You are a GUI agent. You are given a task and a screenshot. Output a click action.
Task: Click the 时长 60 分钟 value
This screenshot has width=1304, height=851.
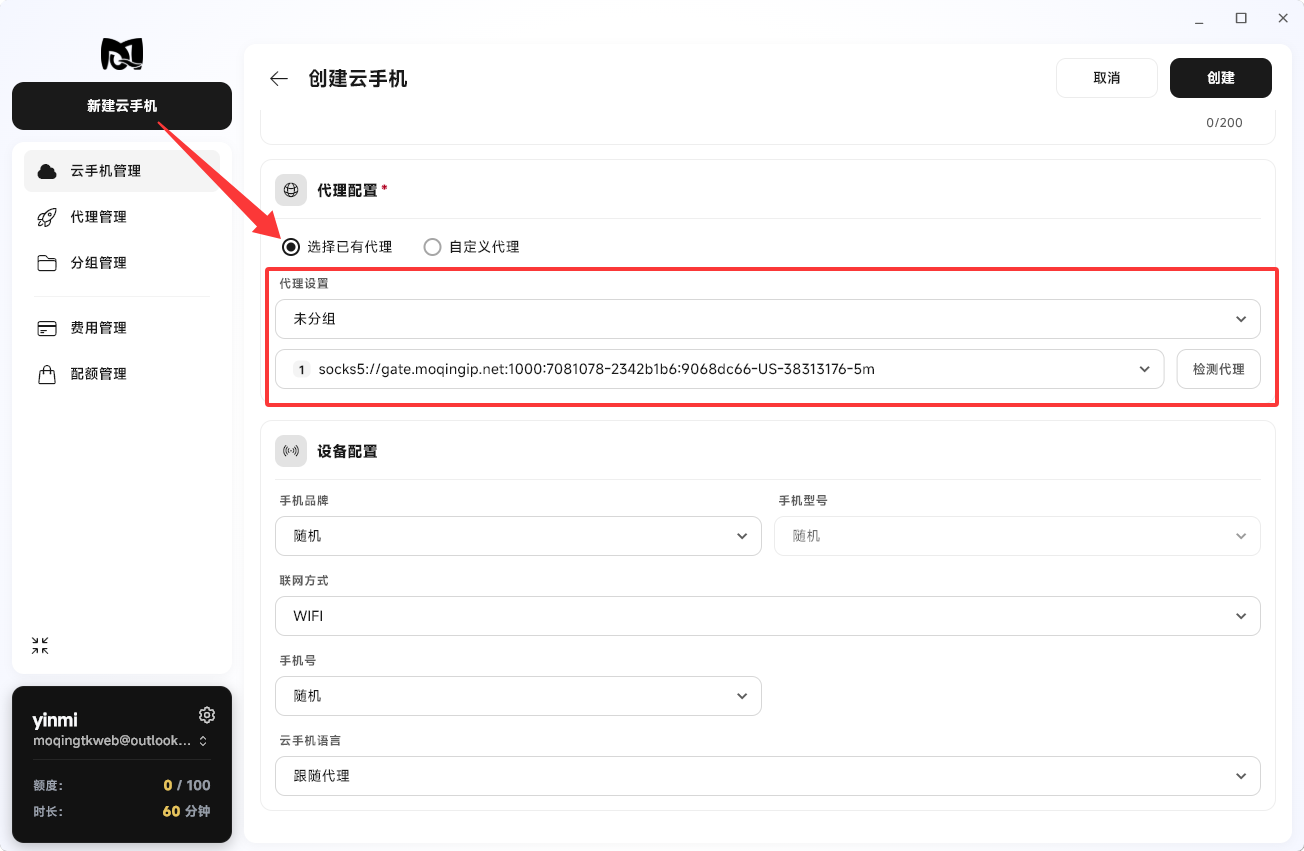(186, 811)
